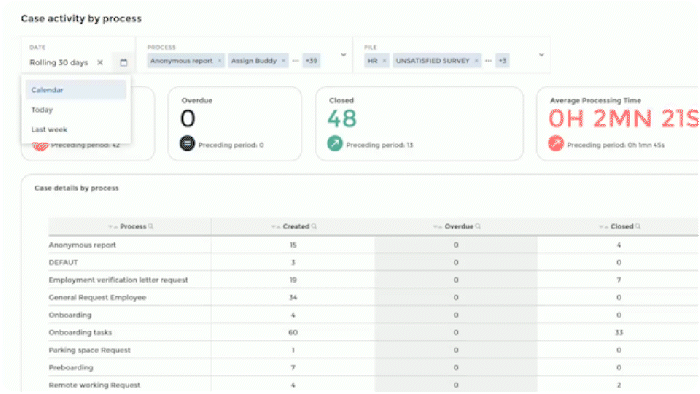
Task: Click Preceding period: 0 in Overdue card
Action: pos(231,145)
